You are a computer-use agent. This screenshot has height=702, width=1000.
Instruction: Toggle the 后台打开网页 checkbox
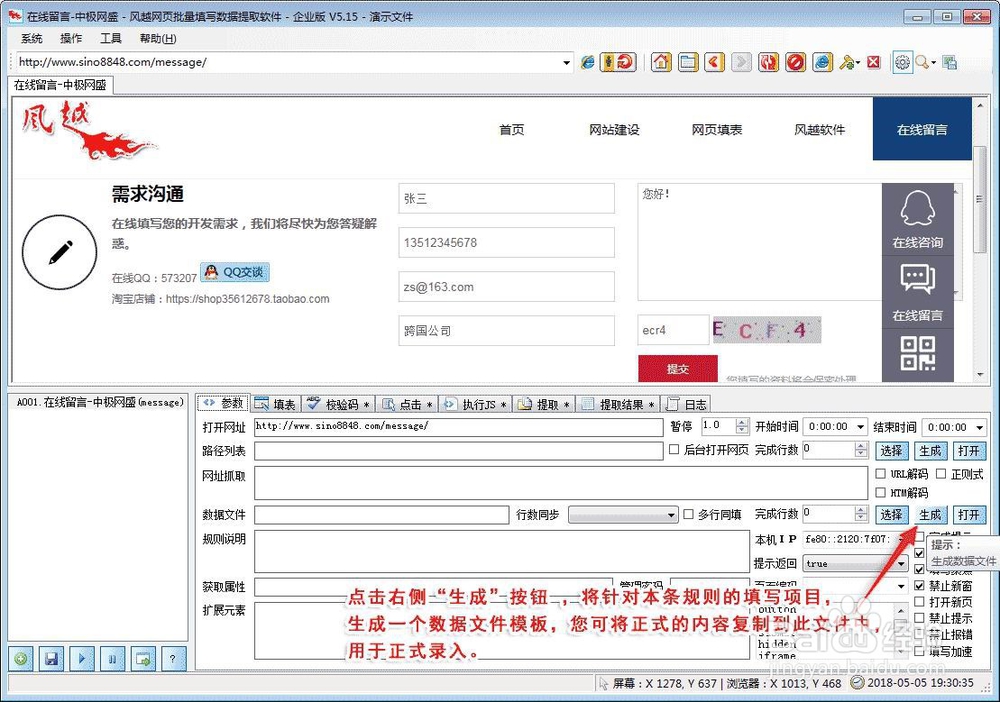[x=673, y=450]
